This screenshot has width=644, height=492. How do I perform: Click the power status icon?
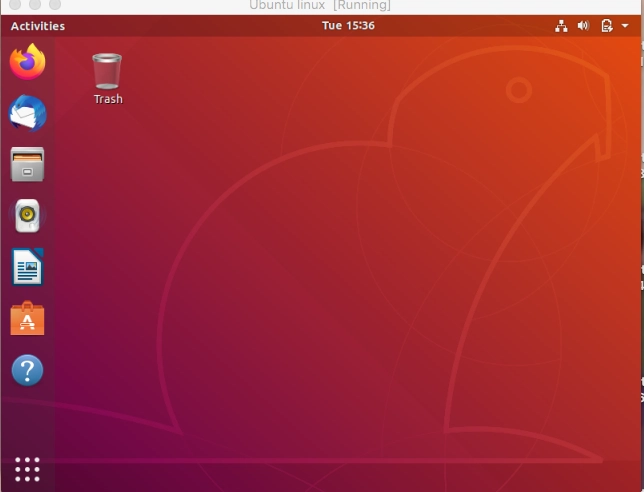(x=607, y=26)
